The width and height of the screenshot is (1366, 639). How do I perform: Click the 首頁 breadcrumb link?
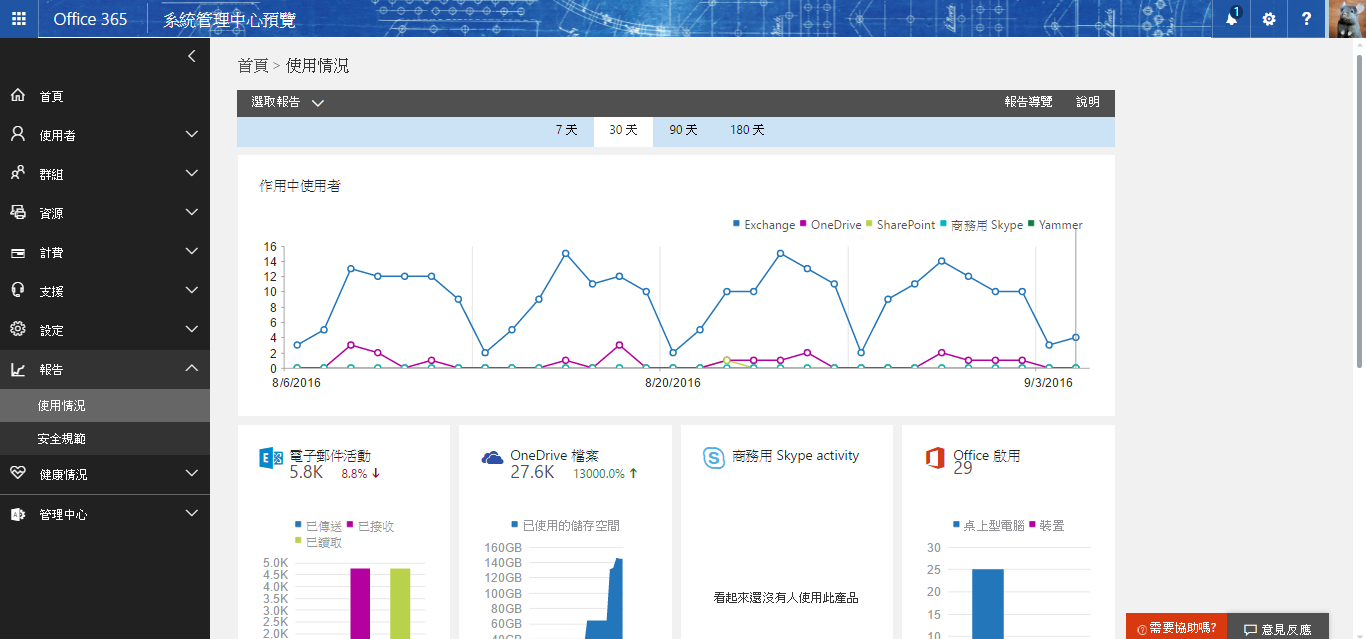click(x=253, y=66)
